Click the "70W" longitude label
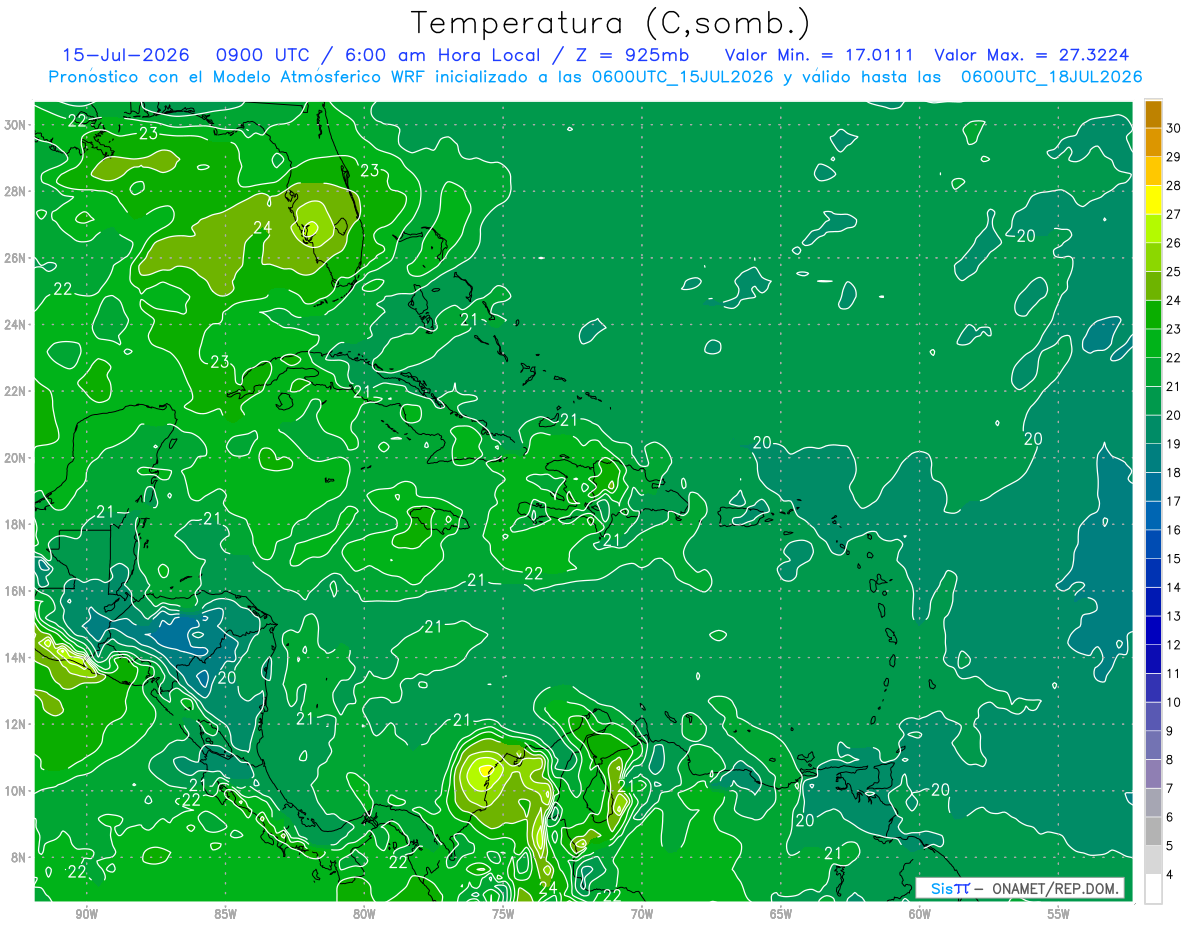This screenshot has height=927, width=1200. (642, 914)
